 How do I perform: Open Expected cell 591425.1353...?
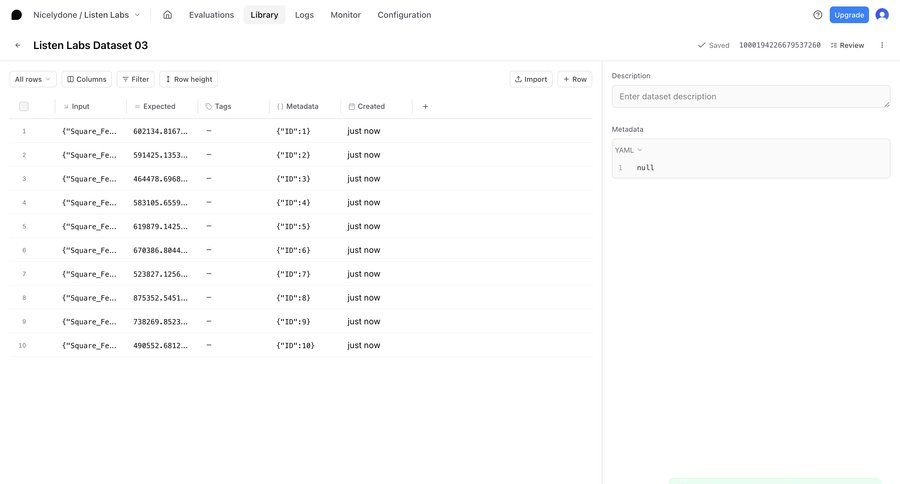[161, 155]
